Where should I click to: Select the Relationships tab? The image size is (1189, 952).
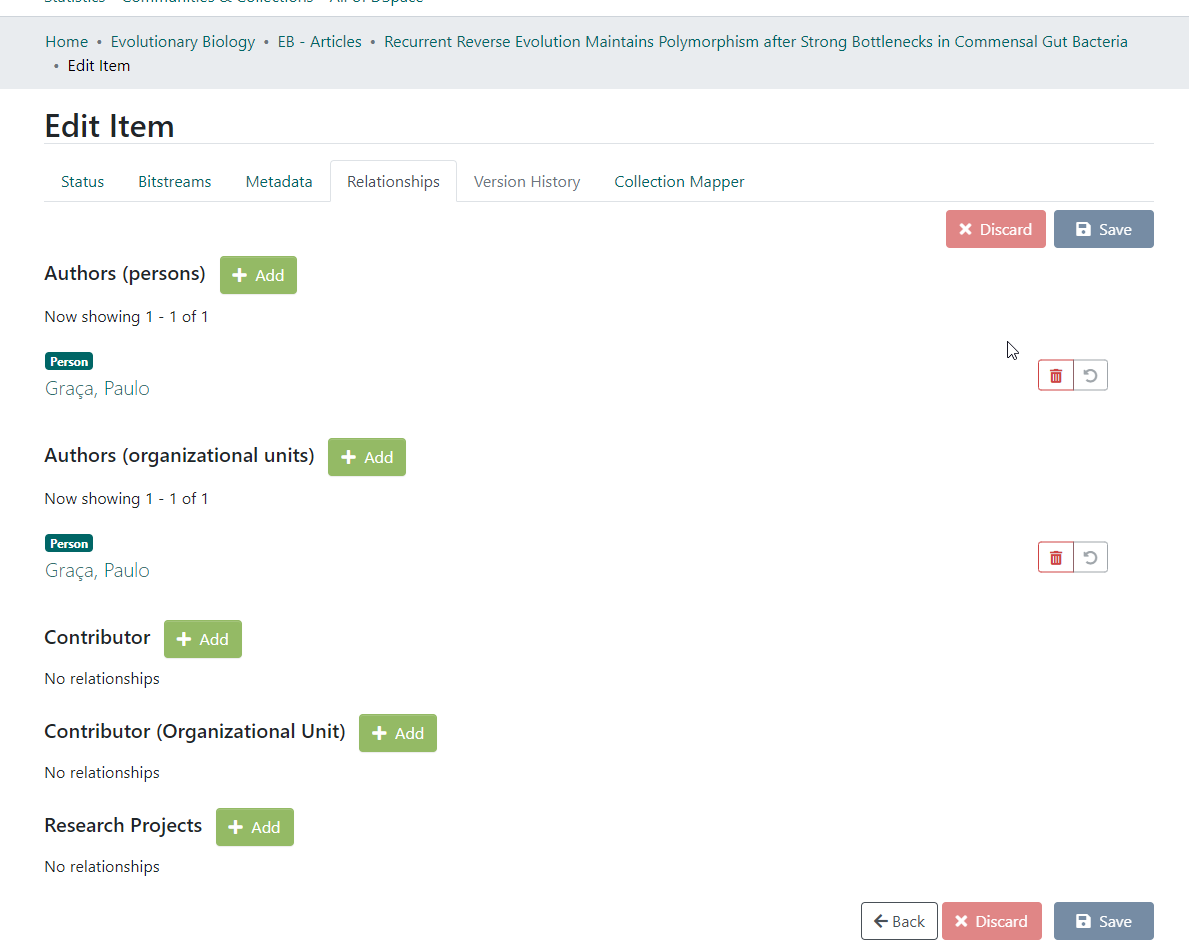pyautogui.click(x=393, y=181)
